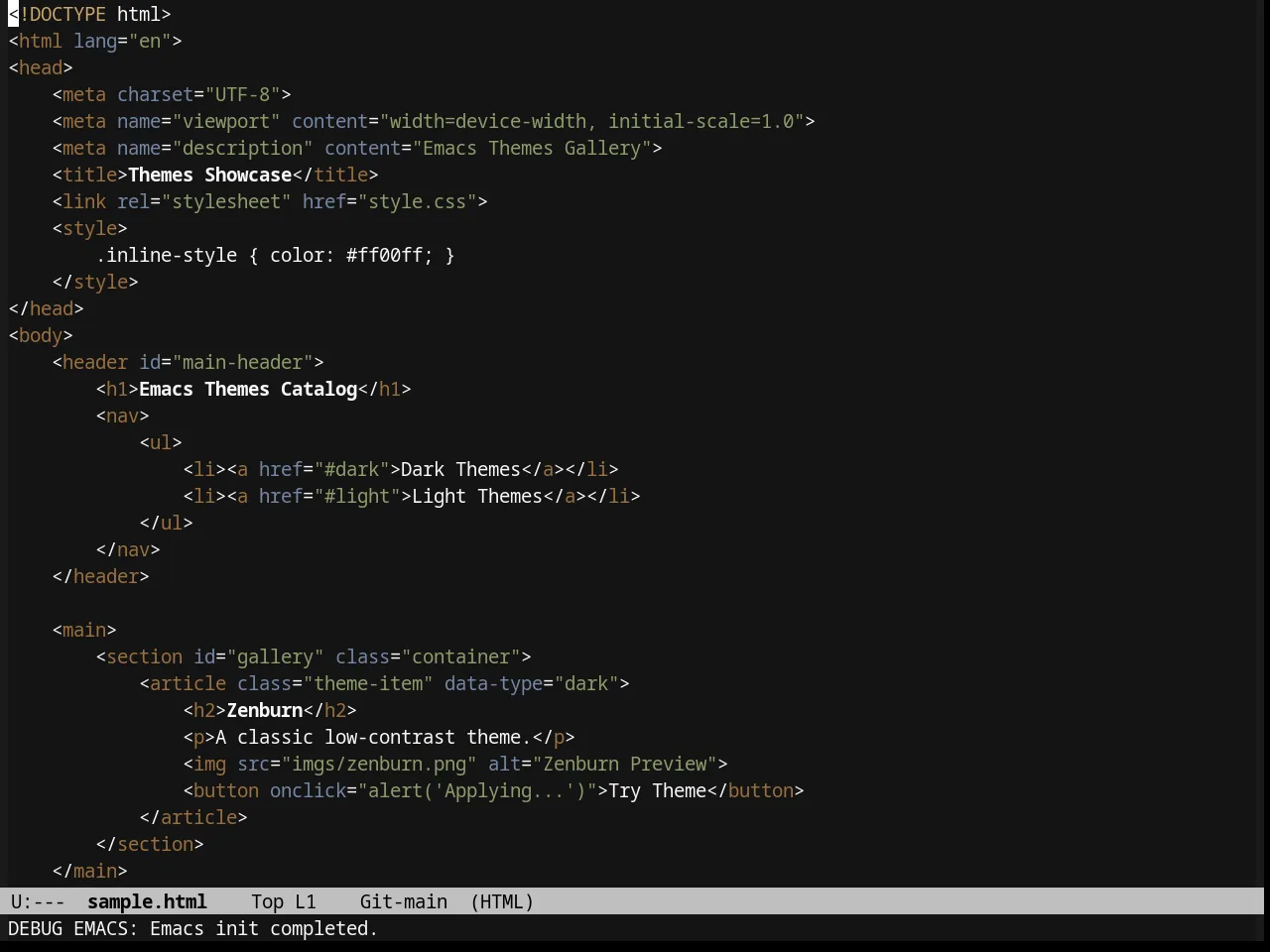Click the href="#dark" link attribute

point(324,469)
